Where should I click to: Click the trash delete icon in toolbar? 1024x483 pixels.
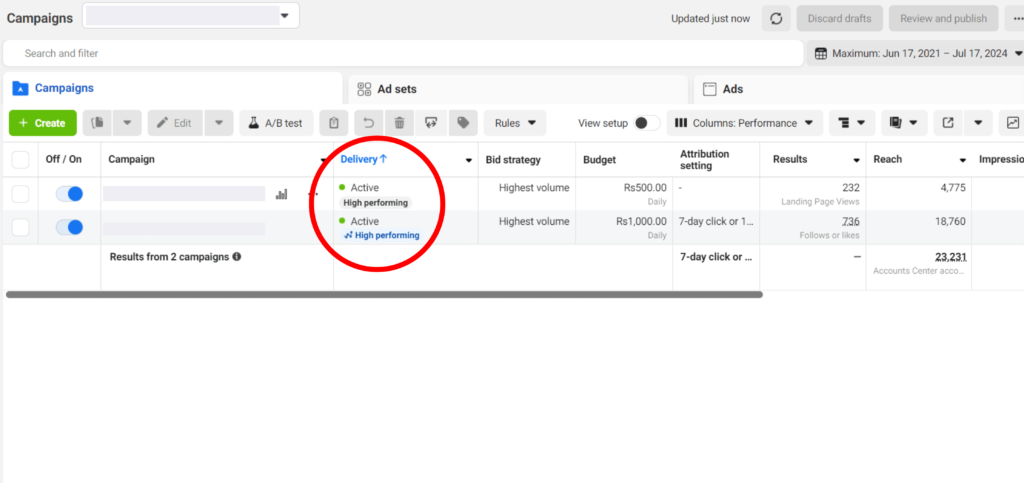tap(399, 123)
